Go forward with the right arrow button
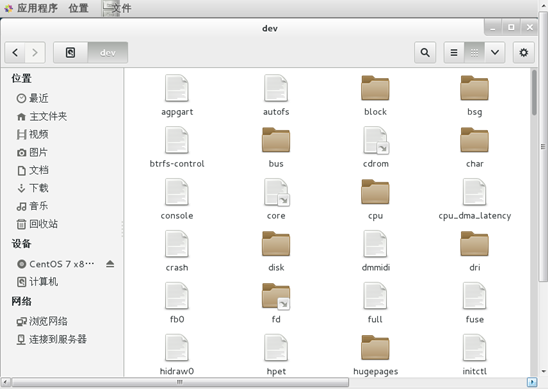 (x=35, y=53)
